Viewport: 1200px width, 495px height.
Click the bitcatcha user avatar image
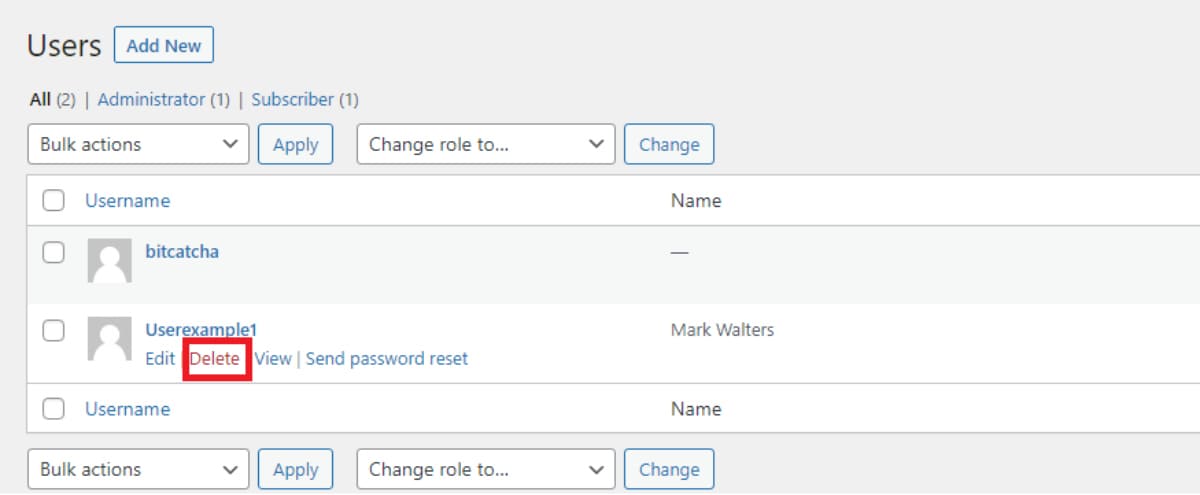pyautogui.click(x=109, y=261)
